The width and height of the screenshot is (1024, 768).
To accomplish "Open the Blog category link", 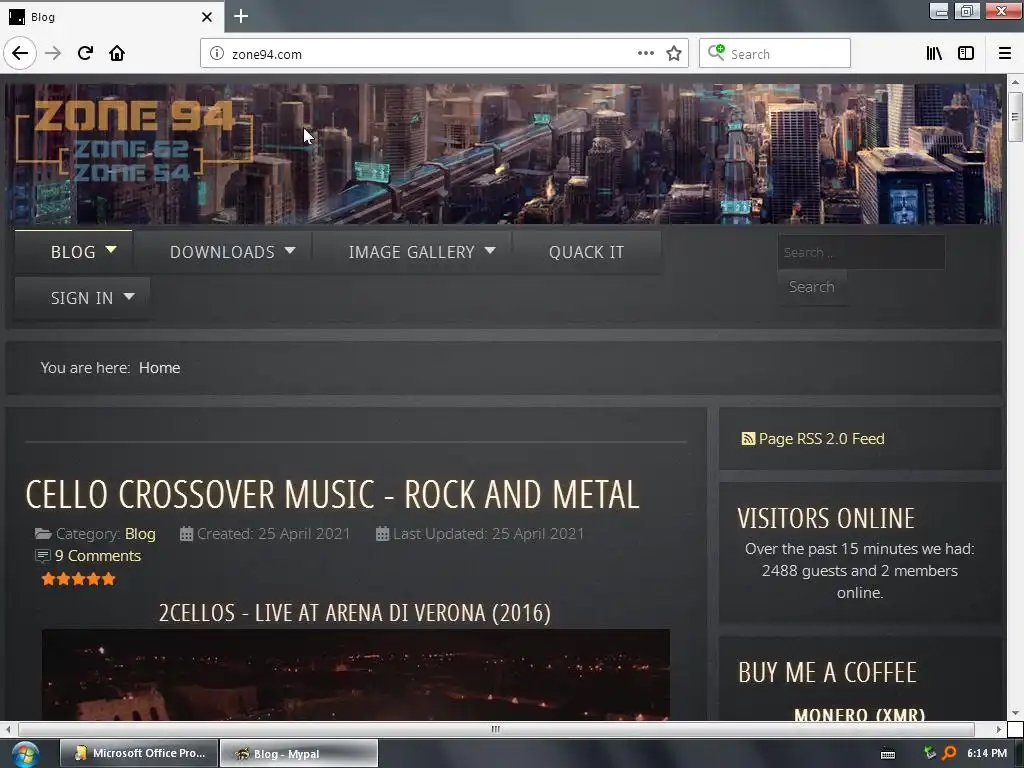I will point(140,534).
